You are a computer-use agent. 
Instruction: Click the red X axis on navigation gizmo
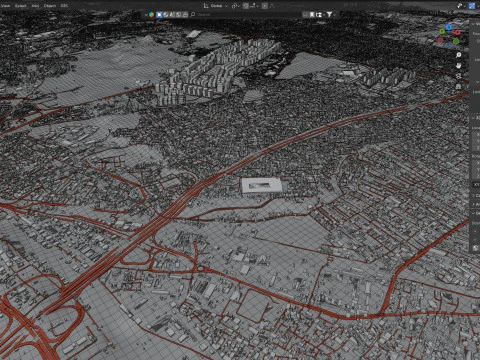pos(457,32)
